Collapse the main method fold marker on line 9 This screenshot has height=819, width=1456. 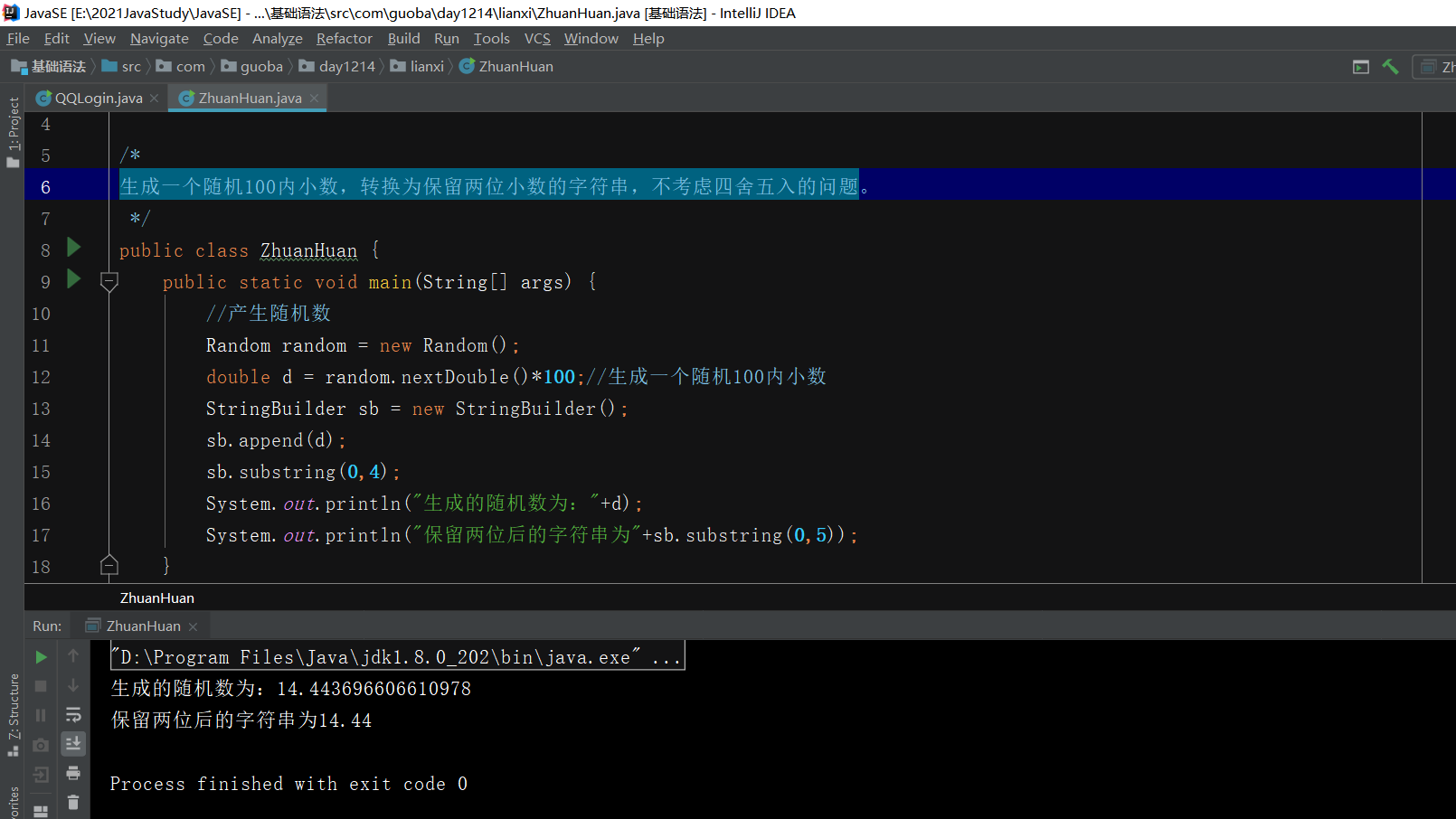pyautogui.click(x=109, y=282)
